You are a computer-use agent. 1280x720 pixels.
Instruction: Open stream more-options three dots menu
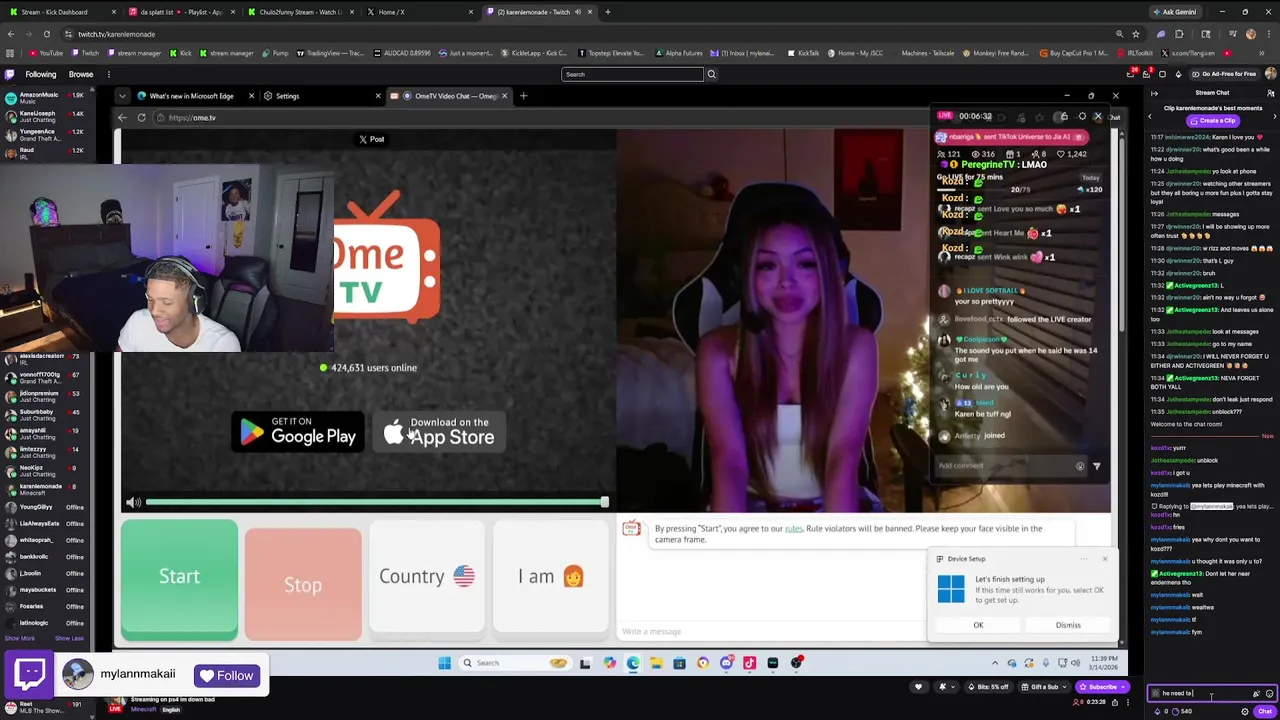coord(1127,702)
